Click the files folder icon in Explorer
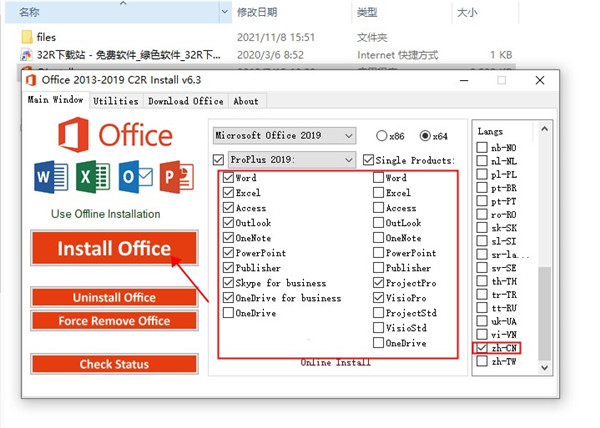Screen dimensions: 600x428 (27, 37)
